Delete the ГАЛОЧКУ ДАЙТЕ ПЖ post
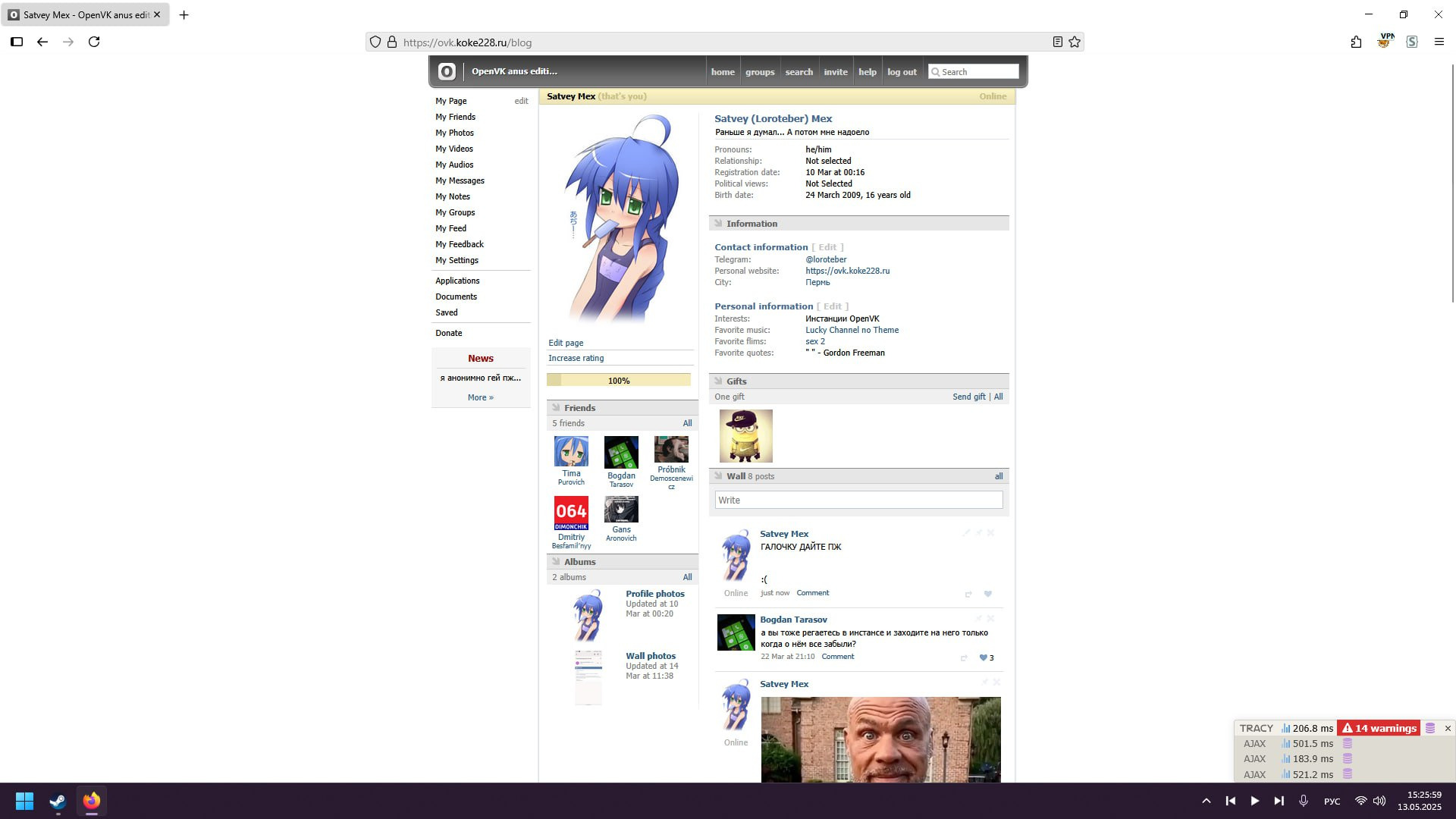 (990, 532)
